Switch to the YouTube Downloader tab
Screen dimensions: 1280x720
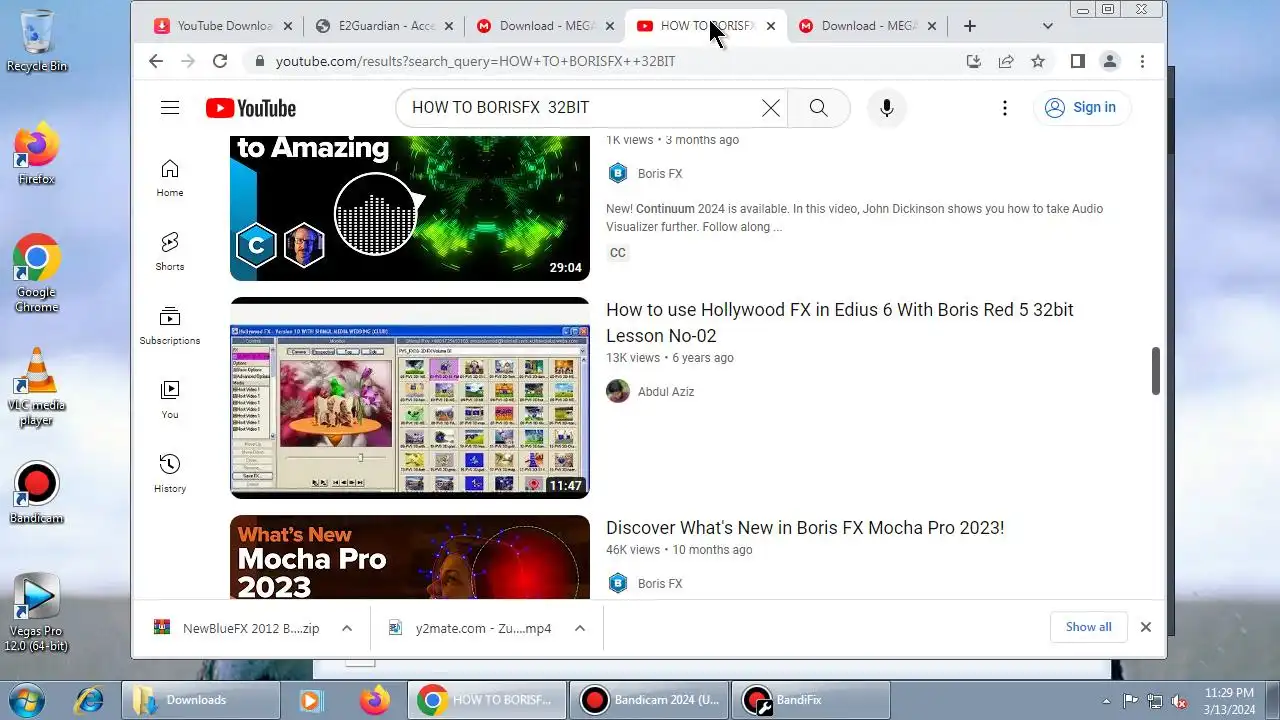coord(222,26)
